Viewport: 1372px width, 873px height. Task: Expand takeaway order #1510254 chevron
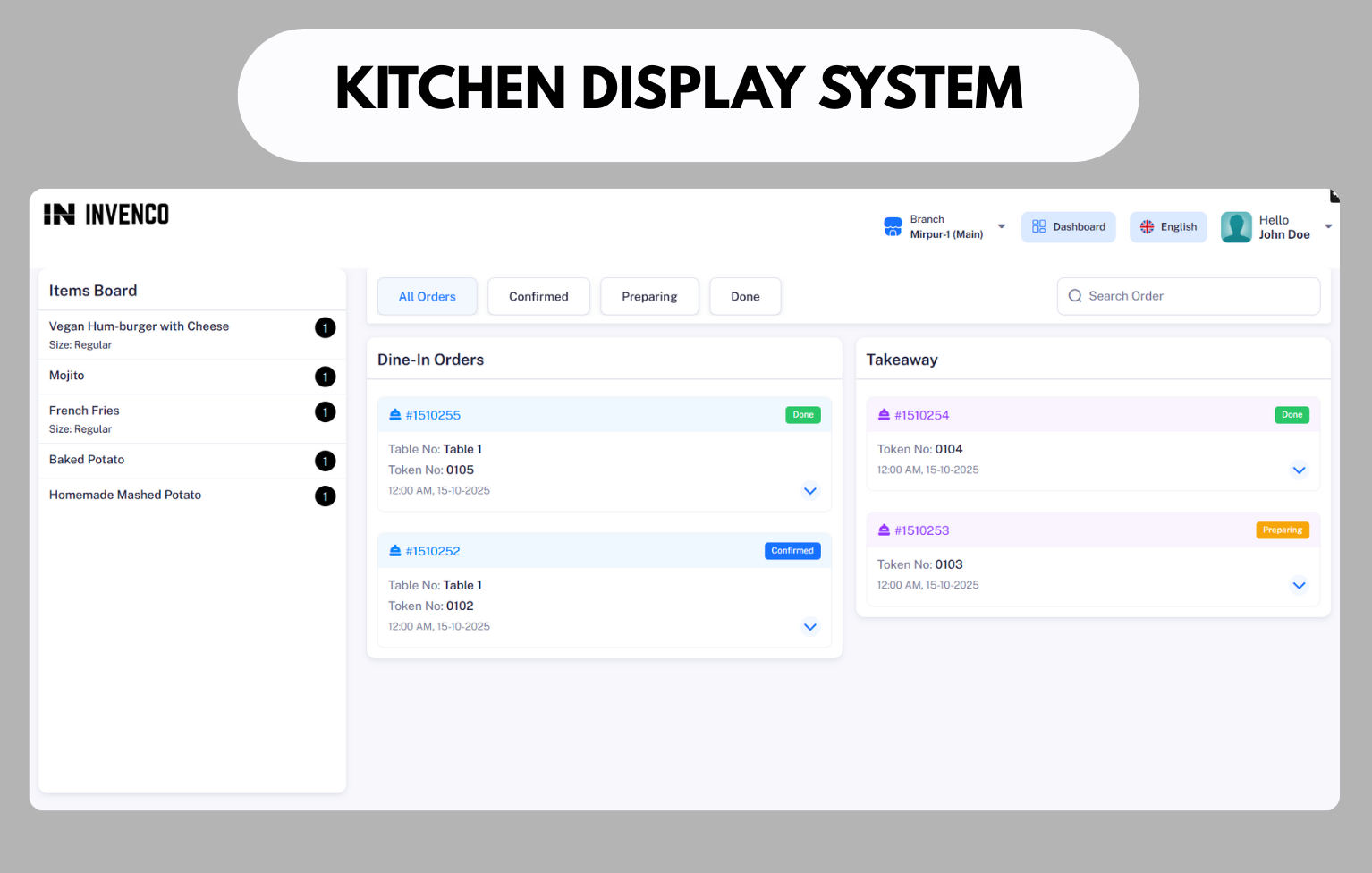point(1299,470)
